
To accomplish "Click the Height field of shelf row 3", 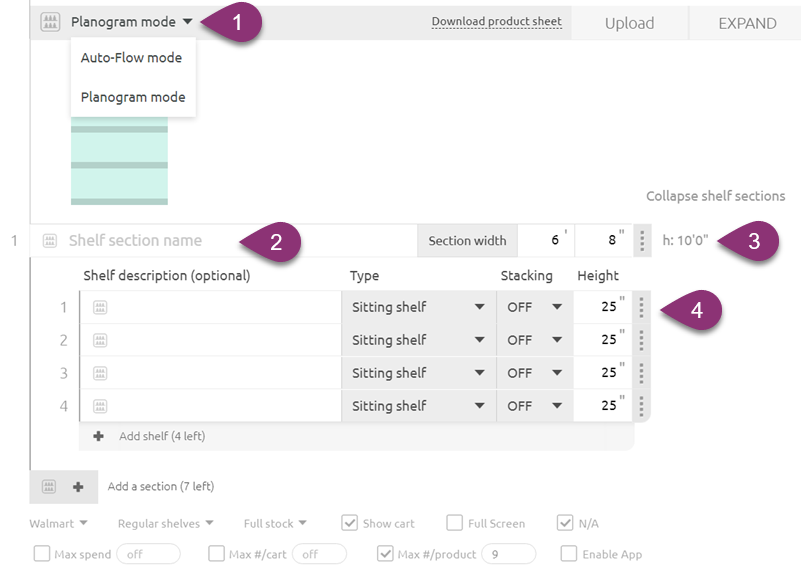I will tap(603, 373).
